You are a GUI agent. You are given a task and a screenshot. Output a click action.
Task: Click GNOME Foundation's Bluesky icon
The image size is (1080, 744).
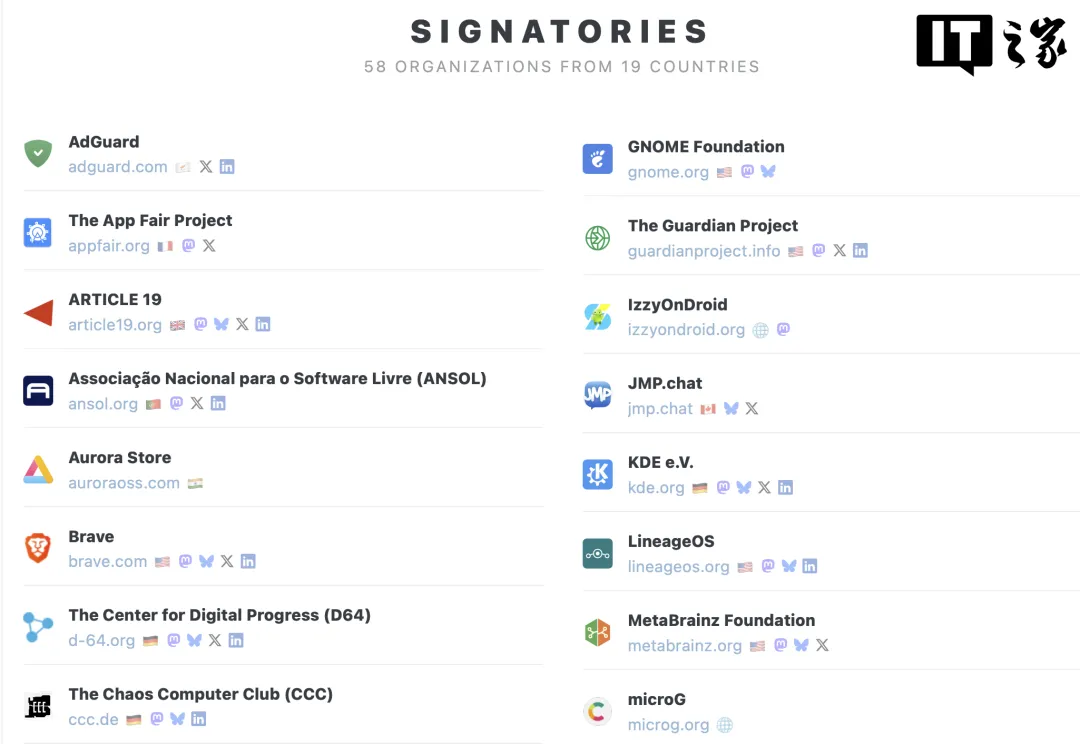pyautogui.click(x=768, y=172)
